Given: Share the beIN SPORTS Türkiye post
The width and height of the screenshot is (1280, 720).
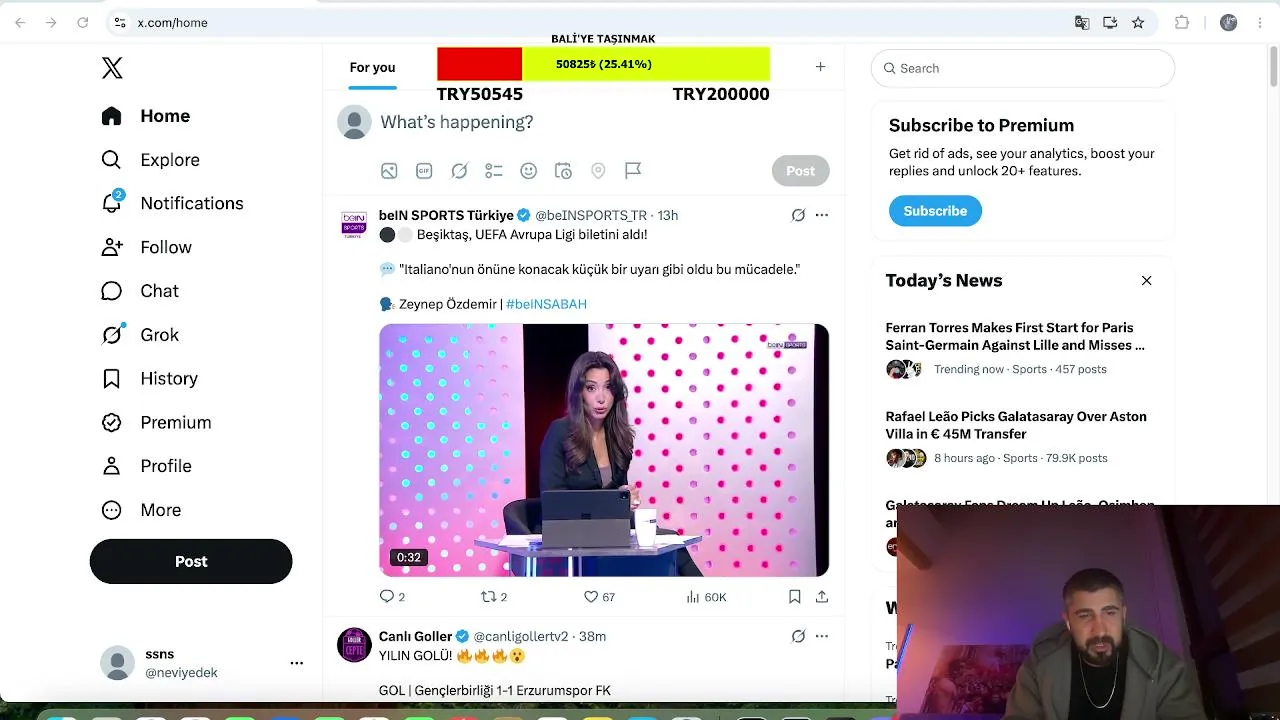Looking at the screenshot, I should tap(822, 597).
